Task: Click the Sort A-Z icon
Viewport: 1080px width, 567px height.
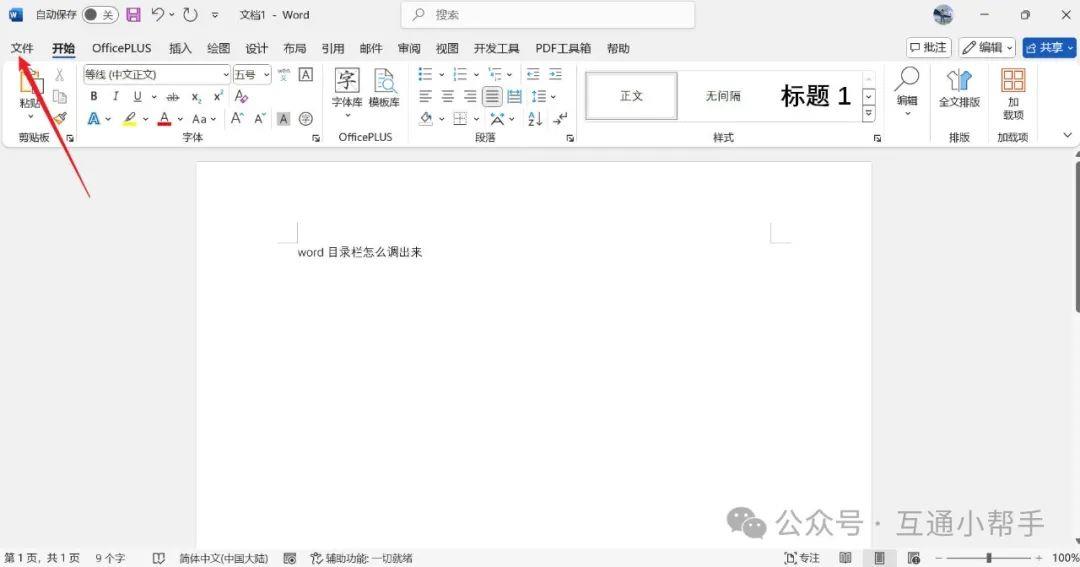Action: click(x=534, y=118)
